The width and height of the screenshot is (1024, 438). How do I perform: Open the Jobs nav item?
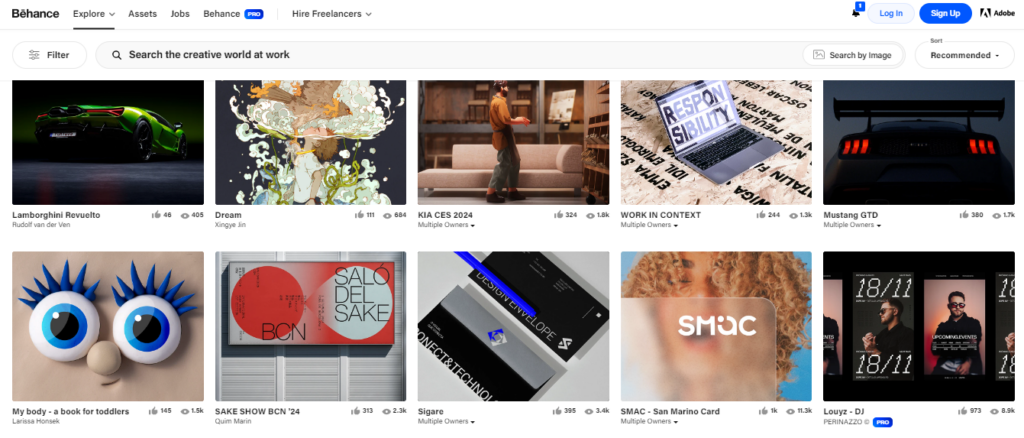180,14
